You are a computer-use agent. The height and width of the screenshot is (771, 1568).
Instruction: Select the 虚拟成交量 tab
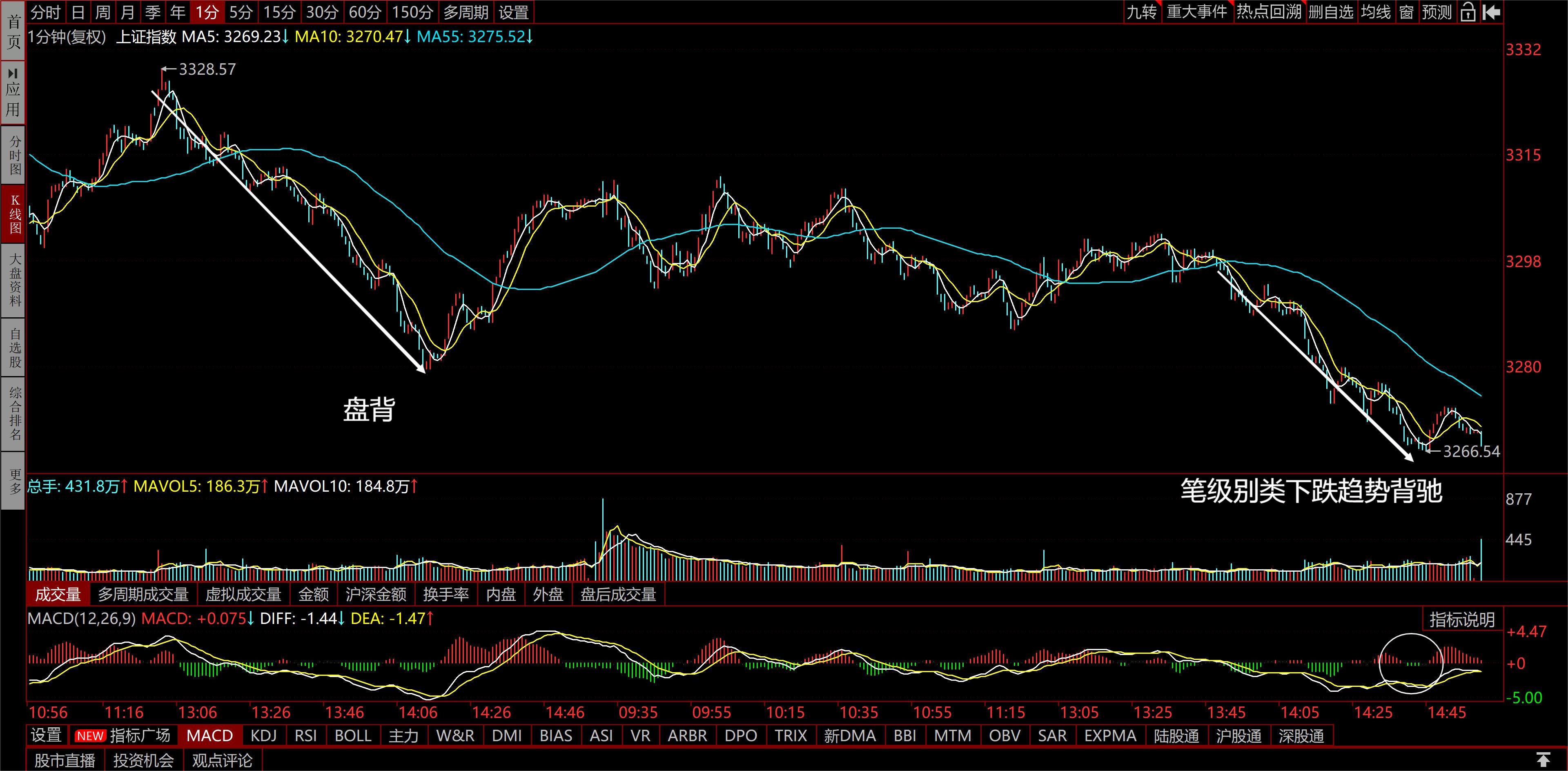coord(243,595)
